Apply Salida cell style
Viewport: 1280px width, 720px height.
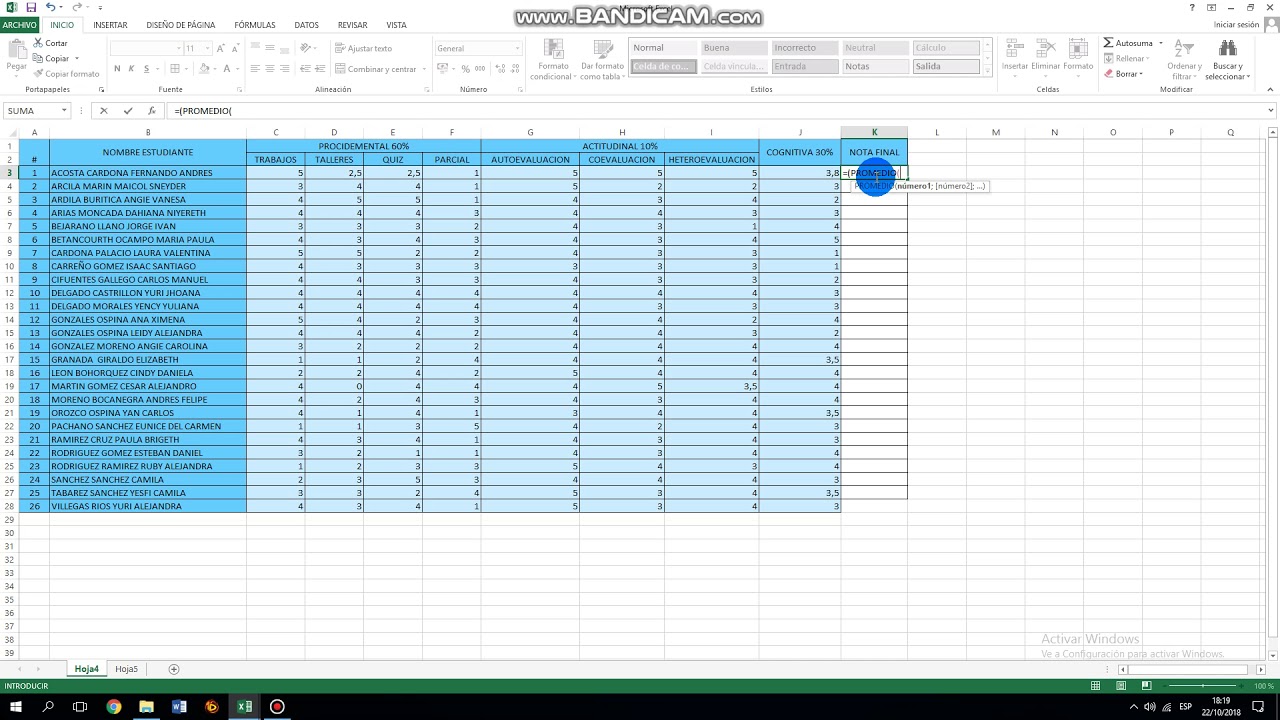tap(945, 67)
